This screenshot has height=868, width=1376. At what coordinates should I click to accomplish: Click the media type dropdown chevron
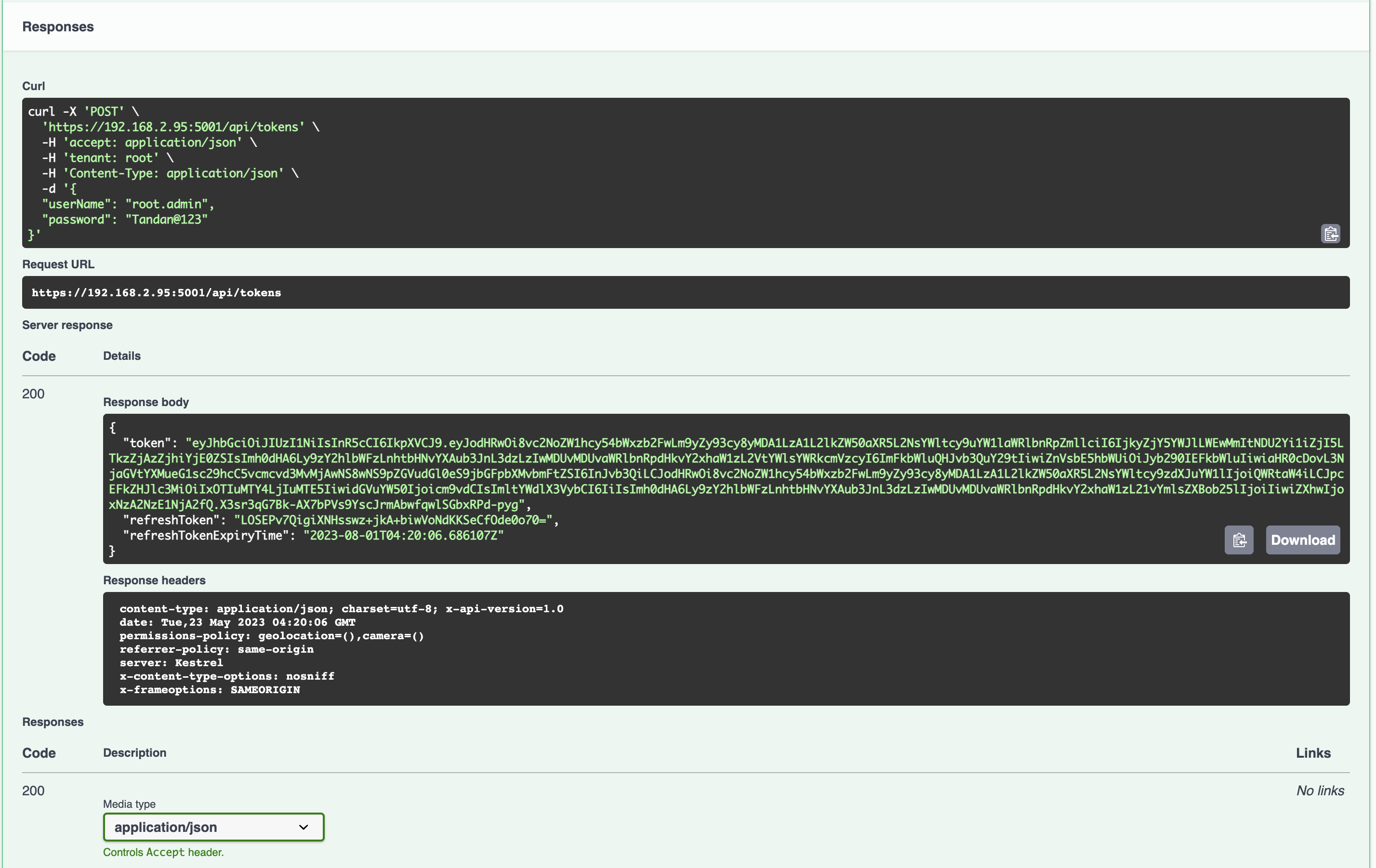(304, 827)
